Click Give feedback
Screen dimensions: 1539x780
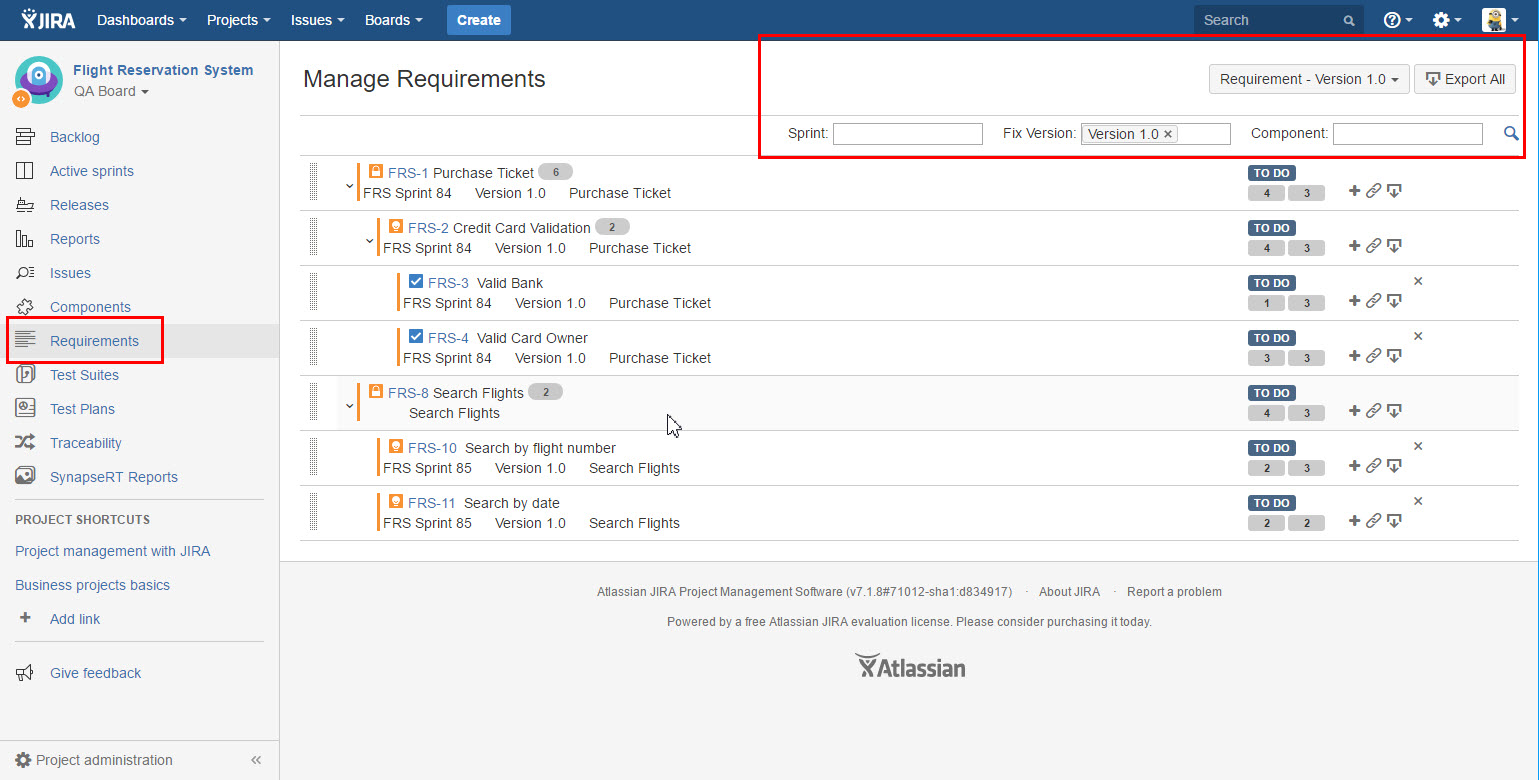(96, 673)
